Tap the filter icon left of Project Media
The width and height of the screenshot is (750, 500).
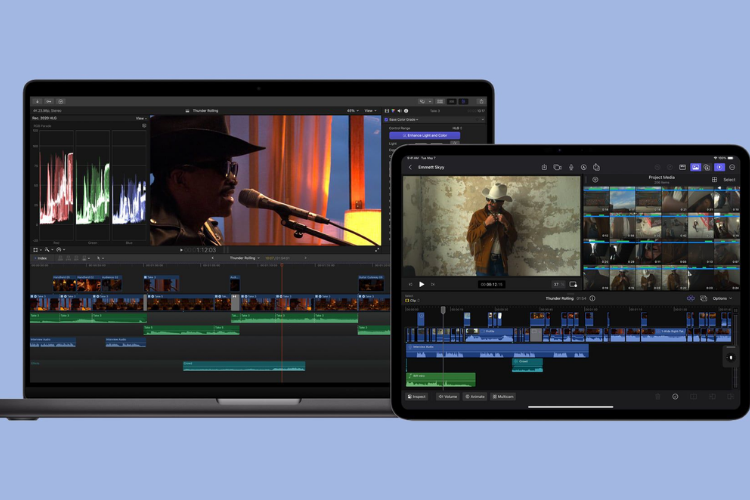tap(595, 179)
